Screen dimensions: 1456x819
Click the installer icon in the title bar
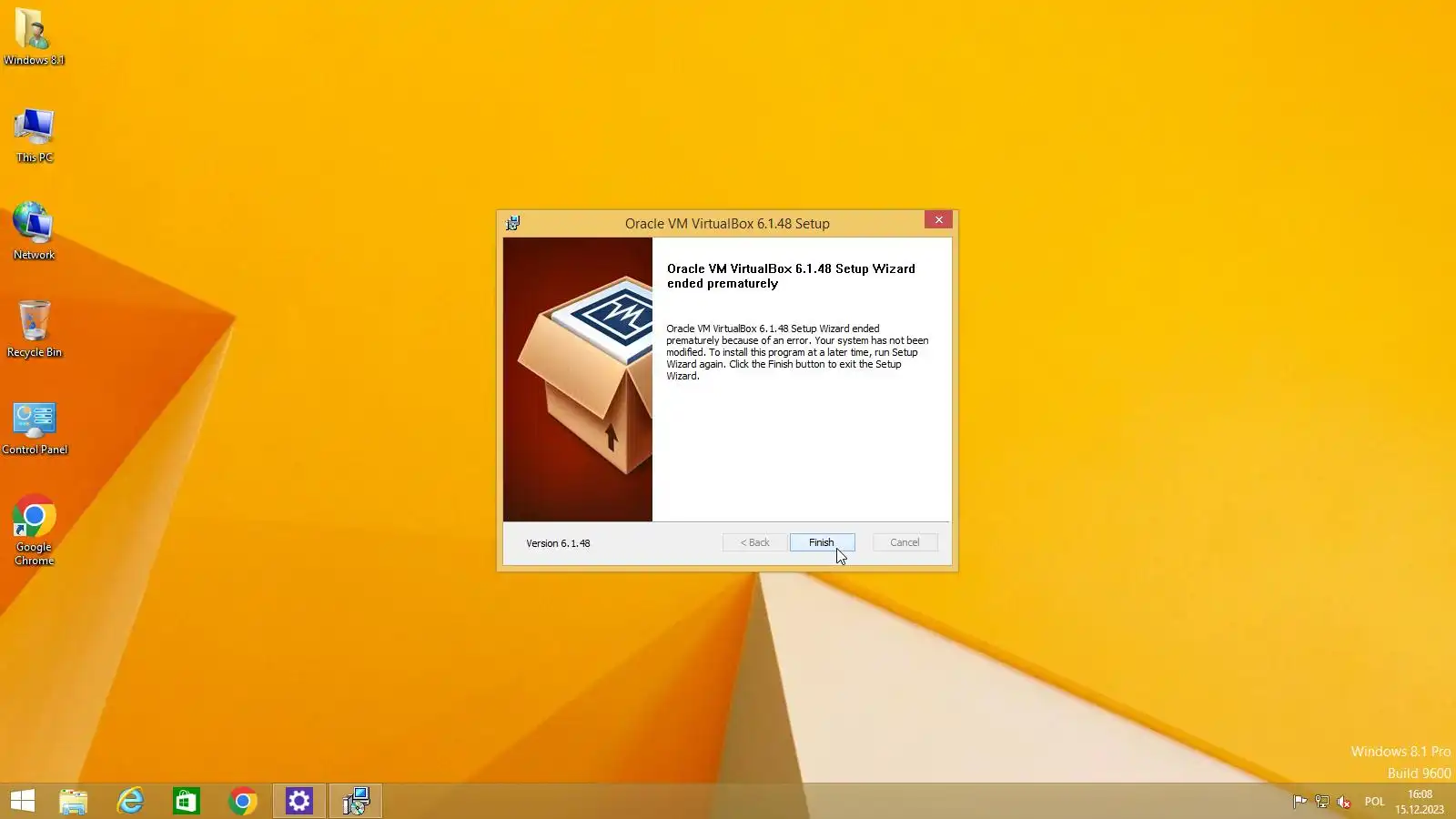(513, 223)
